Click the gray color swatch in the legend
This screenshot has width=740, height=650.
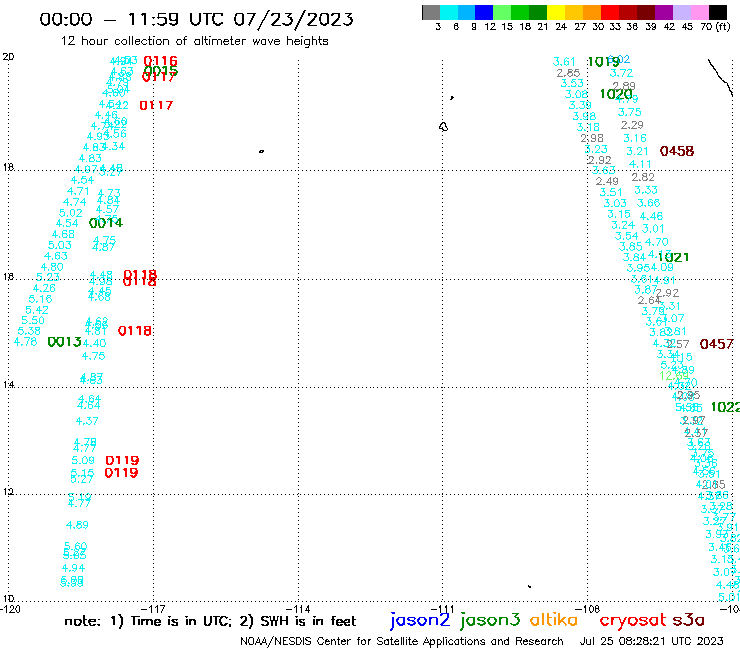(x=431, y=12)
